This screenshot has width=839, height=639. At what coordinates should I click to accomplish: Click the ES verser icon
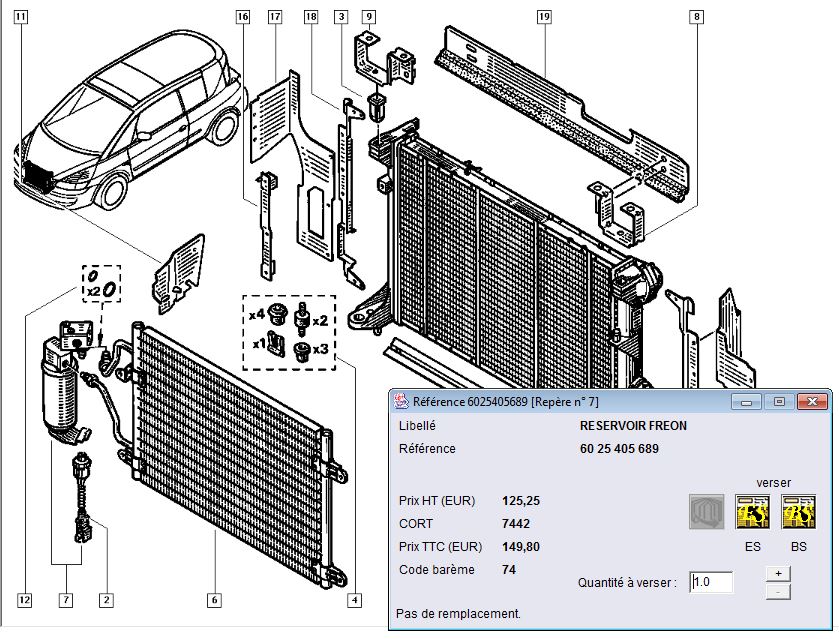[752, 511]
